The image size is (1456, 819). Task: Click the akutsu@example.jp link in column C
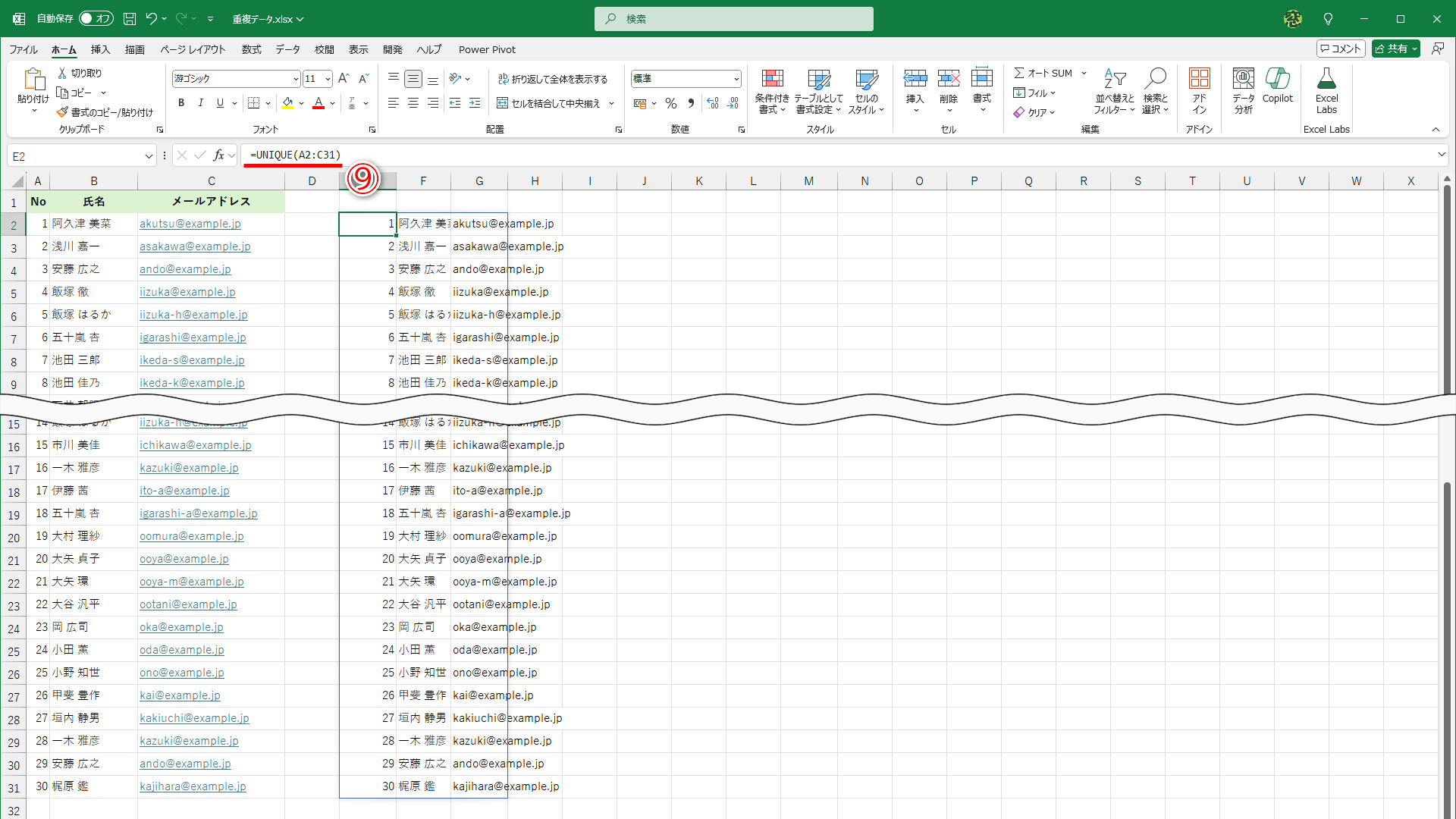(x=190, y=224)
